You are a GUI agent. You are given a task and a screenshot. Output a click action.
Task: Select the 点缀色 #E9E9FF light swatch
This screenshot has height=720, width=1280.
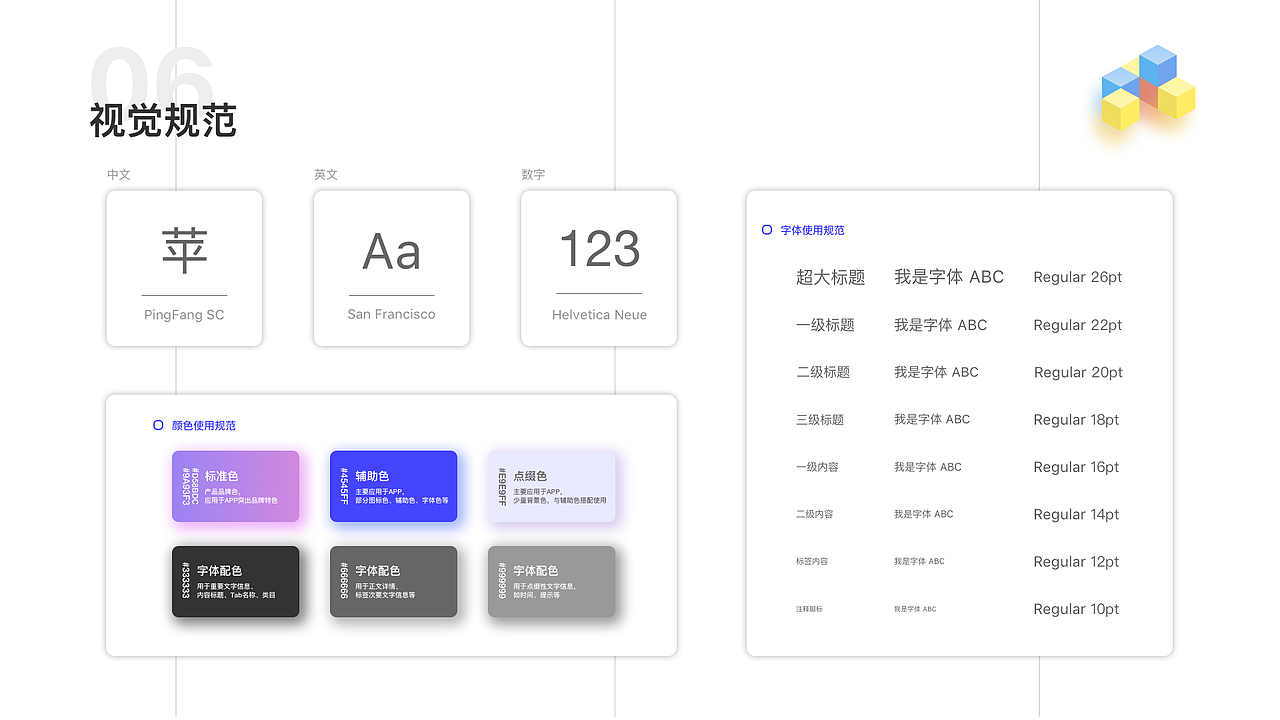coord(551,486)
